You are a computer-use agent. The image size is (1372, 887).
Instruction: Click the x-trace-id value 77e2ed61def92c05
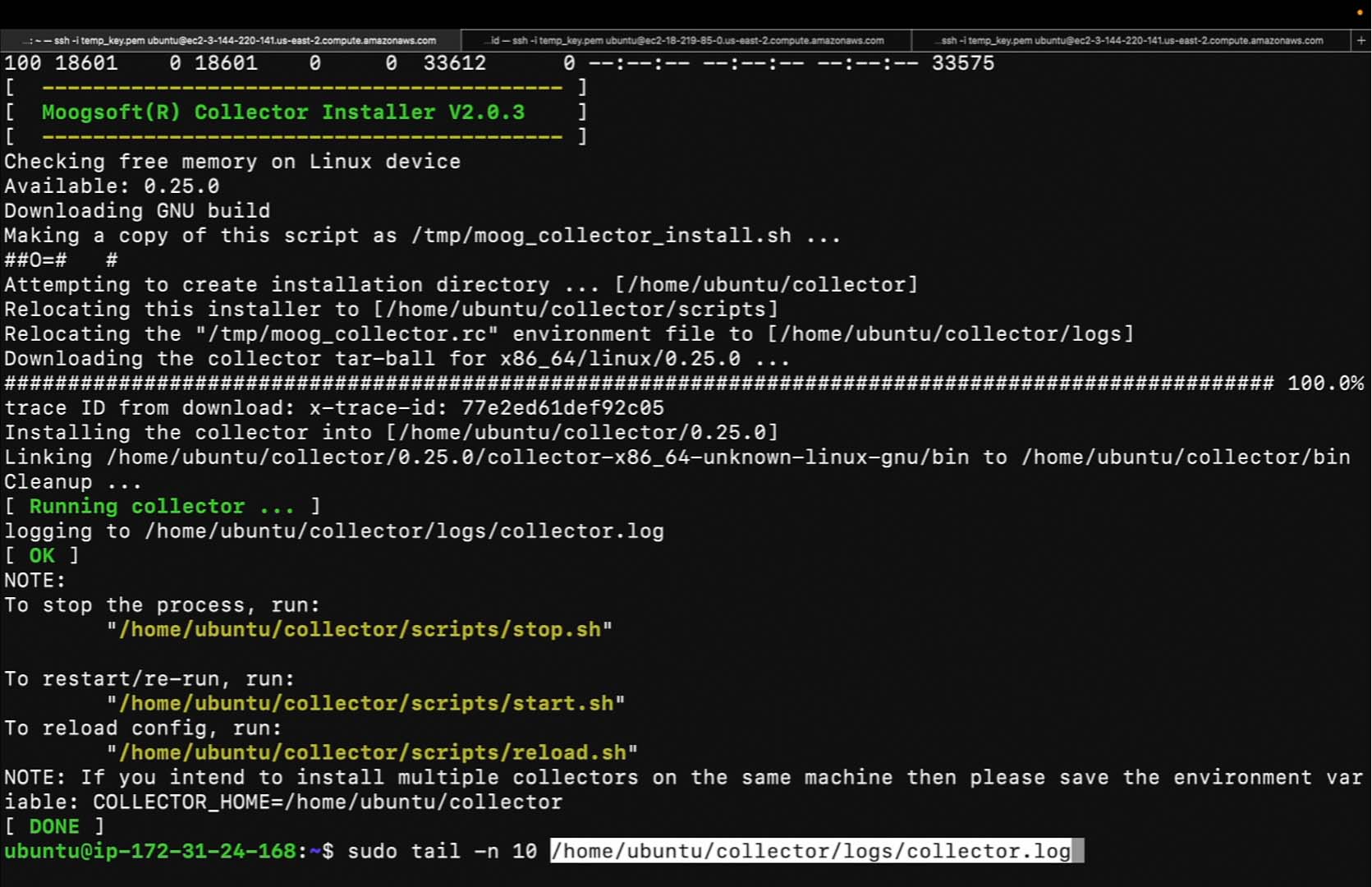coord(562,407)
